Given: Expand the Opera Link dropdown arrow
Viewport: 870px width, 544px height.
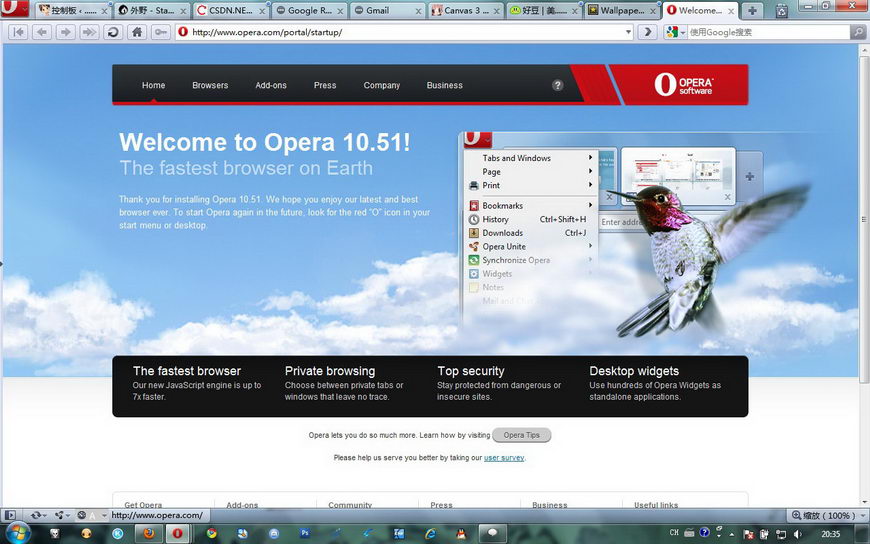Looking at the screenshot, I should tap(44, 516).
